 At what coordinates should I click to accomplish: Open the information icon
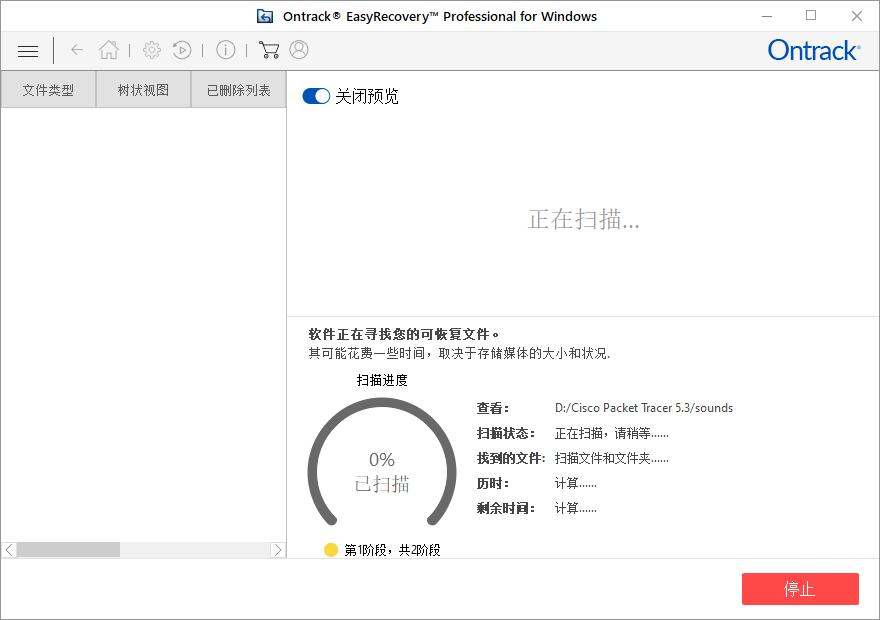pyautogui.click(x=225, y=49)
